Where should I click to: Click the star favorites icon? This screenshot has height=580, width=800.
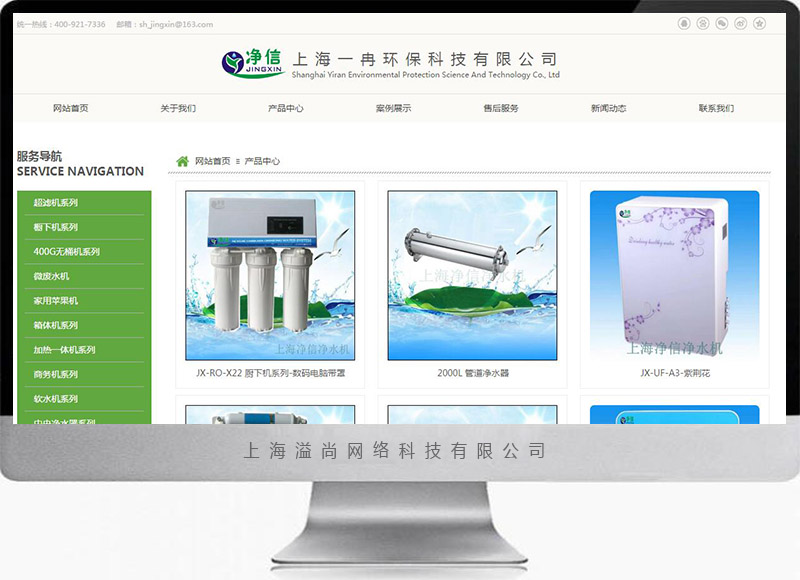(760, 23)
